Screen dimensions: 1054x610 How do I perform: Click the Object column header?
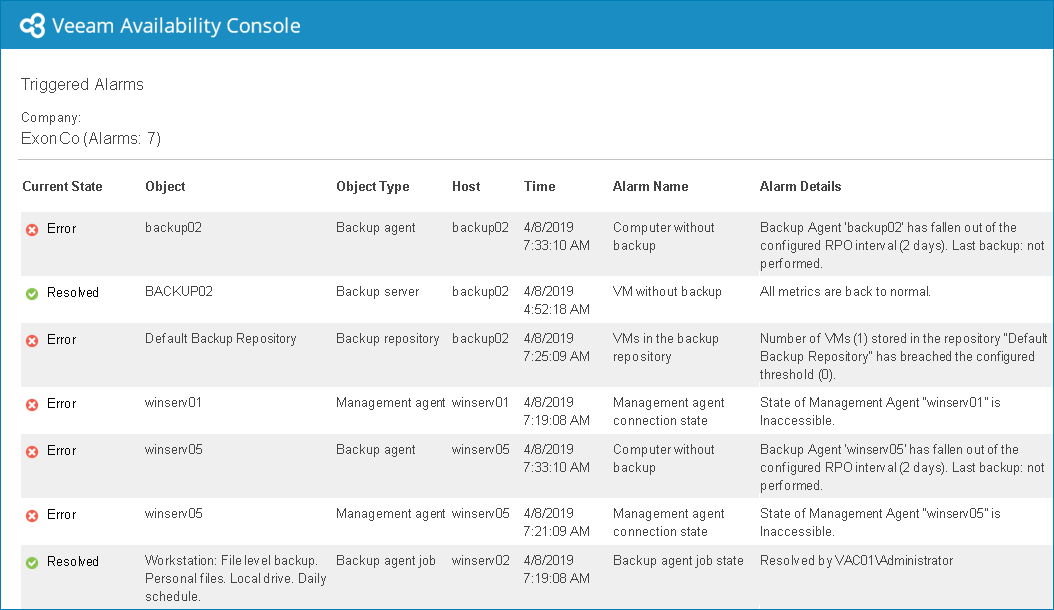[x=165, y=186]
